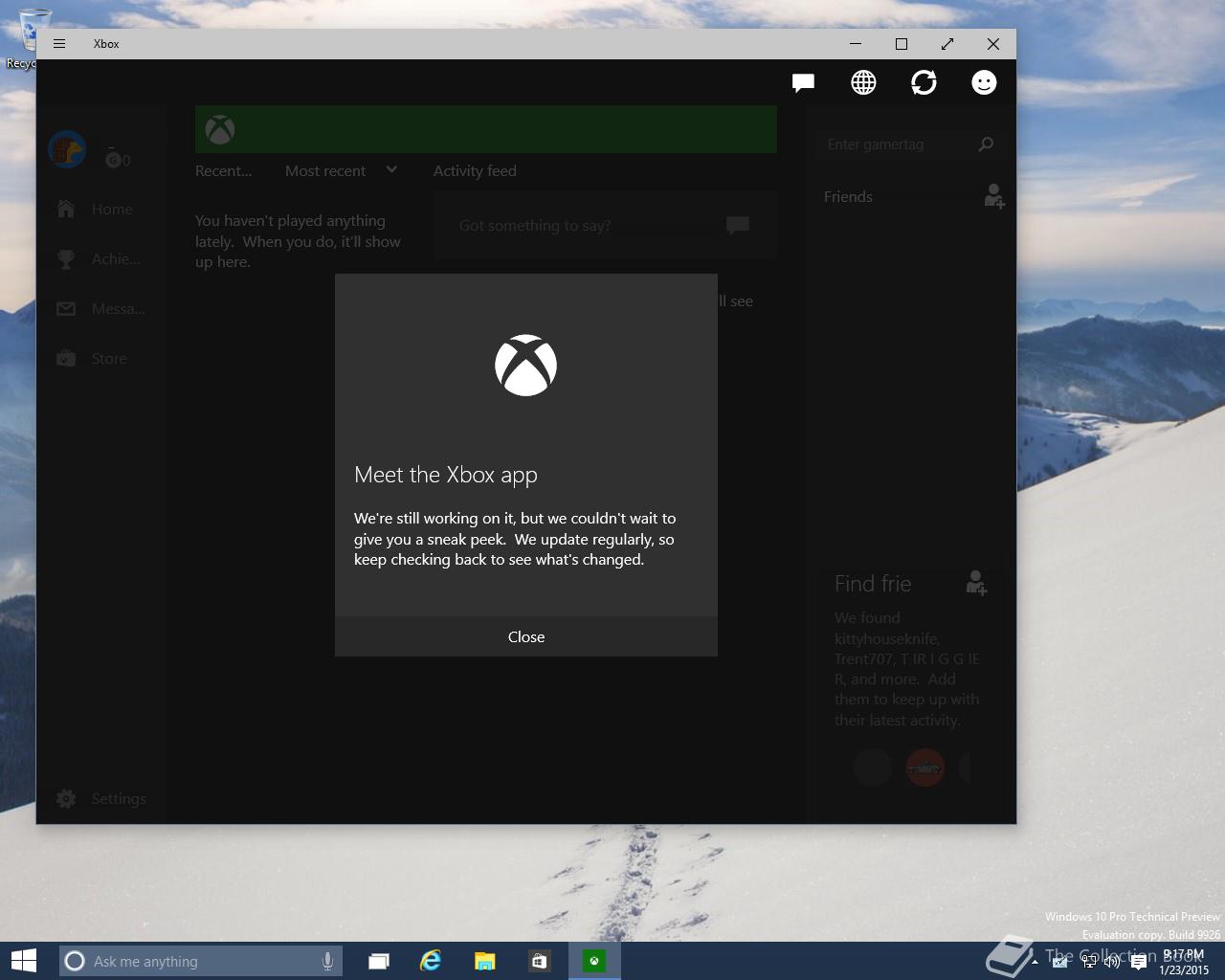Image resolution: width=1225 pixels, height=980 pixels.
Task: Open the messages chat bubble icon
Action: (x=803, y=82)
